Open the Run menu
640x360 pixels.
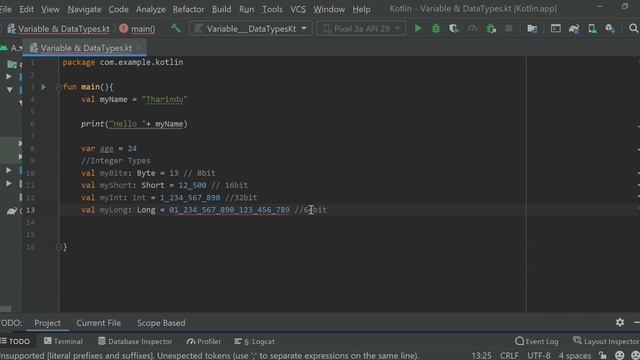pyautogui.click(x=247, y=9)
